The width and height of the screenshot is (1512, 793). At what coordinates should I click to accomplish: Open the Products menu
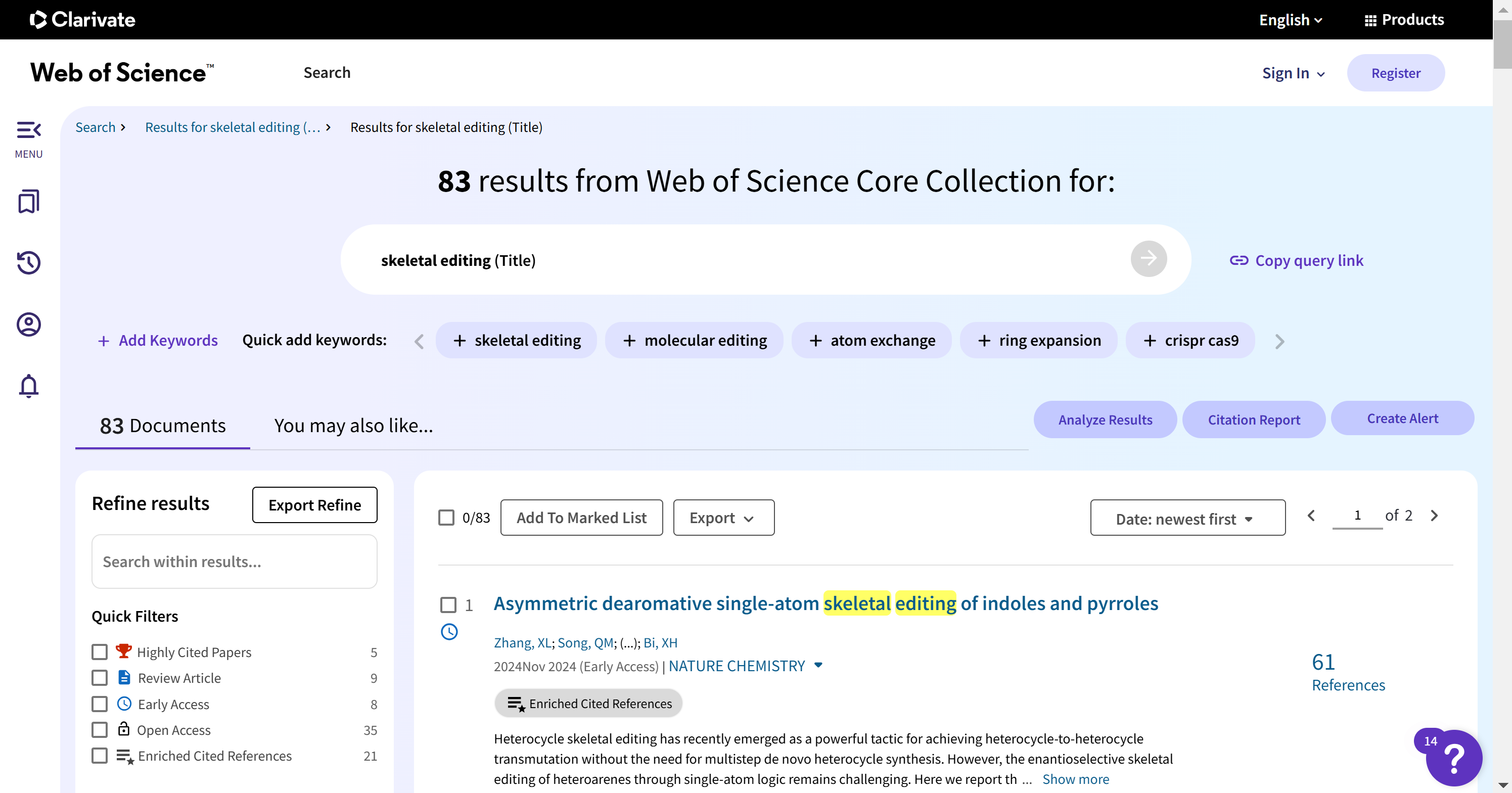[x=1403, y=20]
